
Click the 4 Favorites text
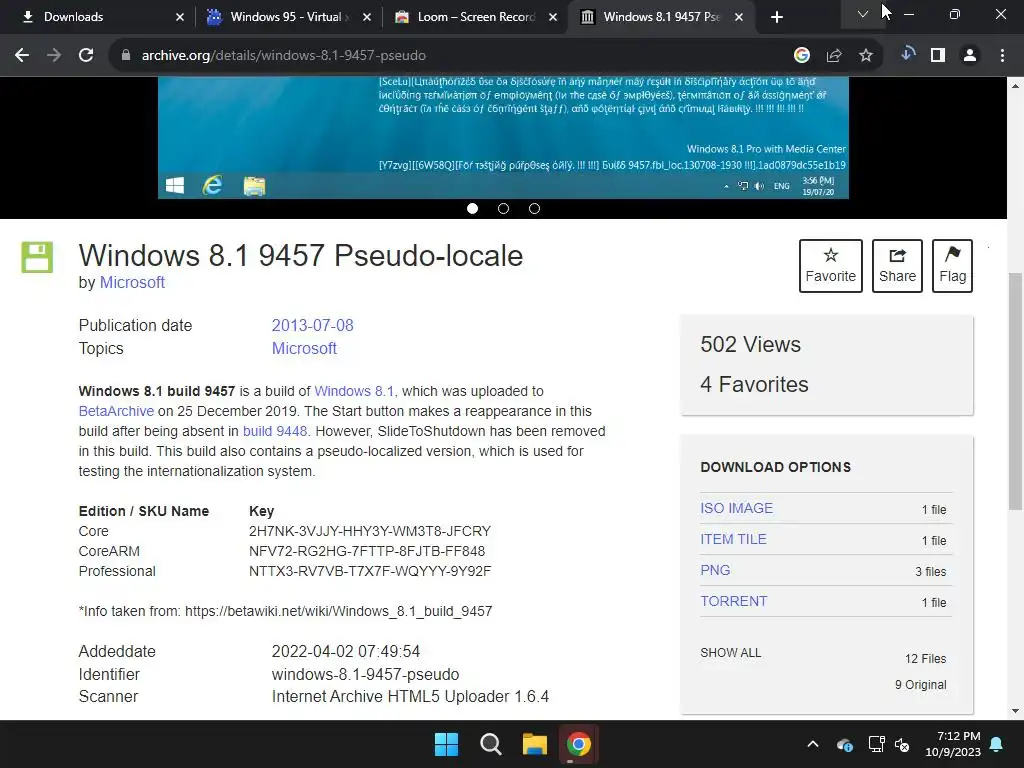click(x=754, y=384)
